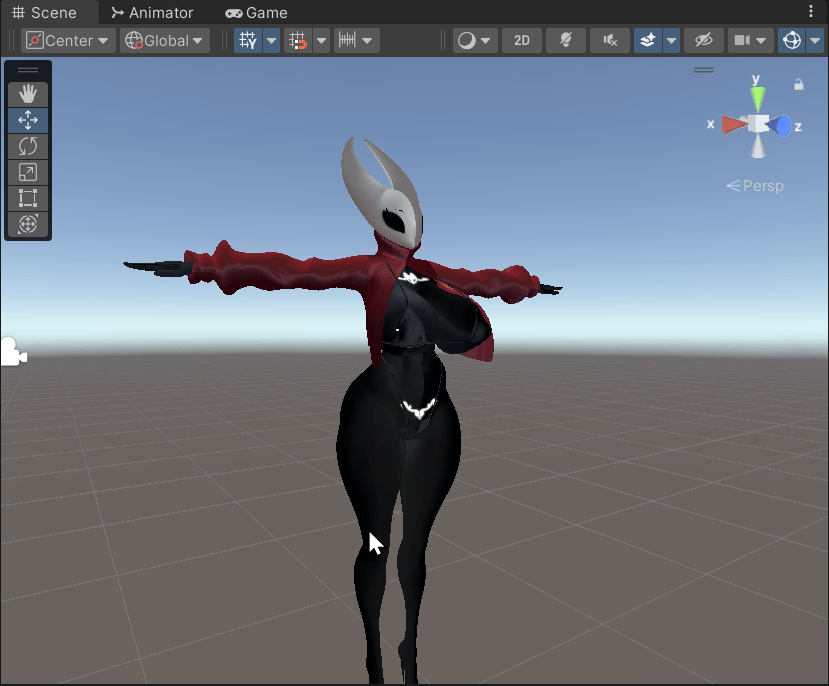
Task: Select the Move tool
Action: (28, 120)
